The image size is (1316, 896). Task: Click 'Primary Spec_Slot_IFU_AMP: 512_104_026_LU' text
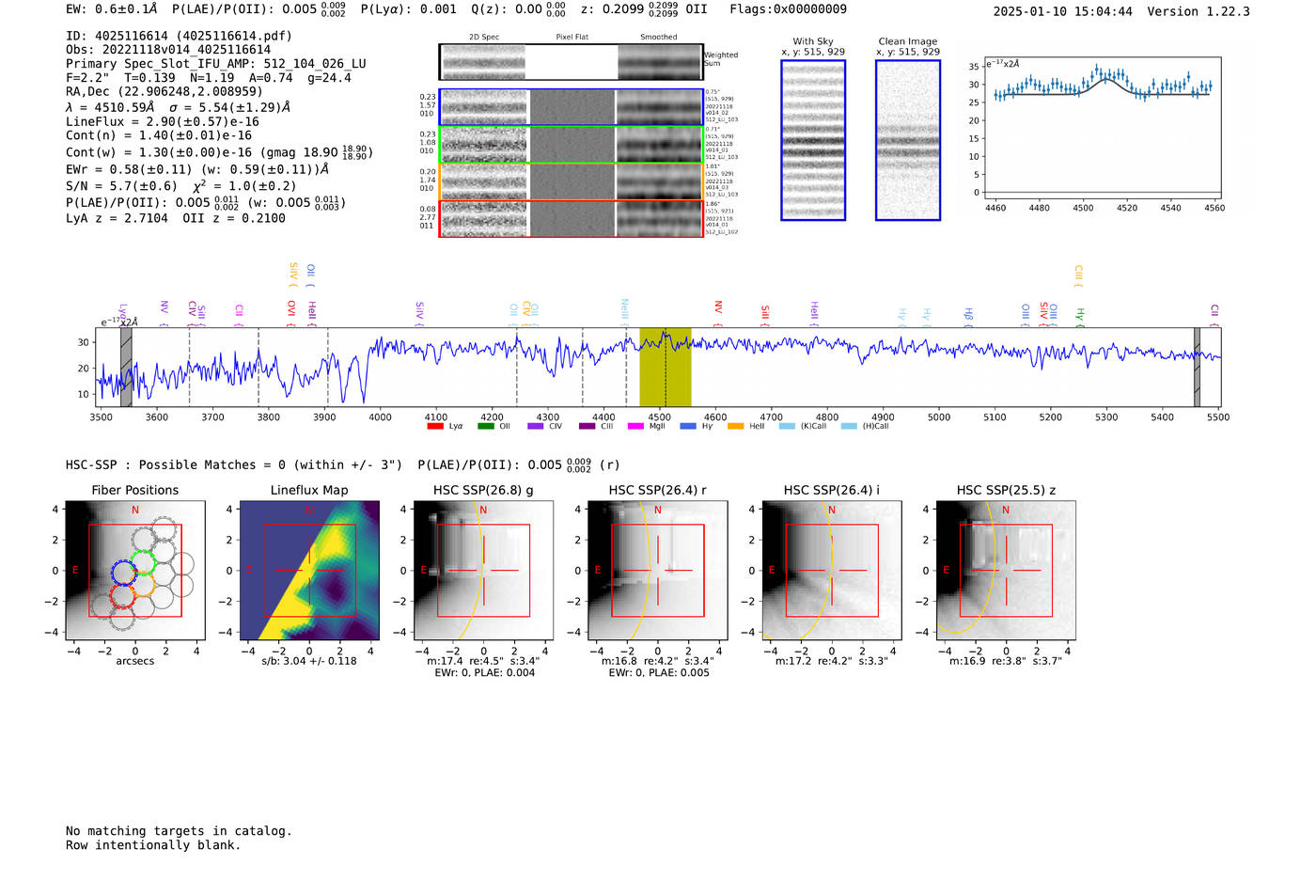(216, 64)
